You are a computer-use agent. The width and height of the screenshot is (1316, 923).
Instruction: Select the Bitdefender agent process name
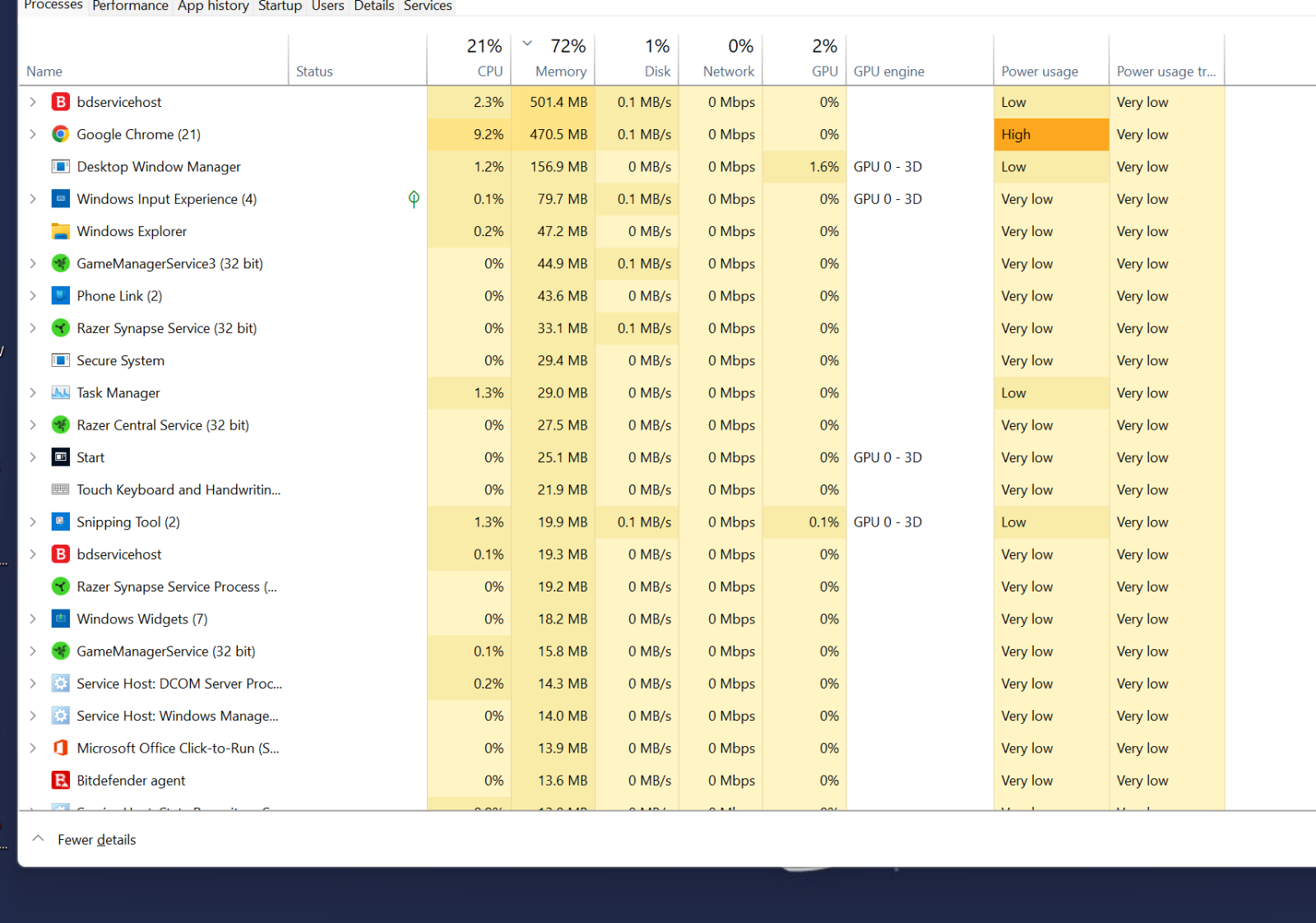click(131, 781)
